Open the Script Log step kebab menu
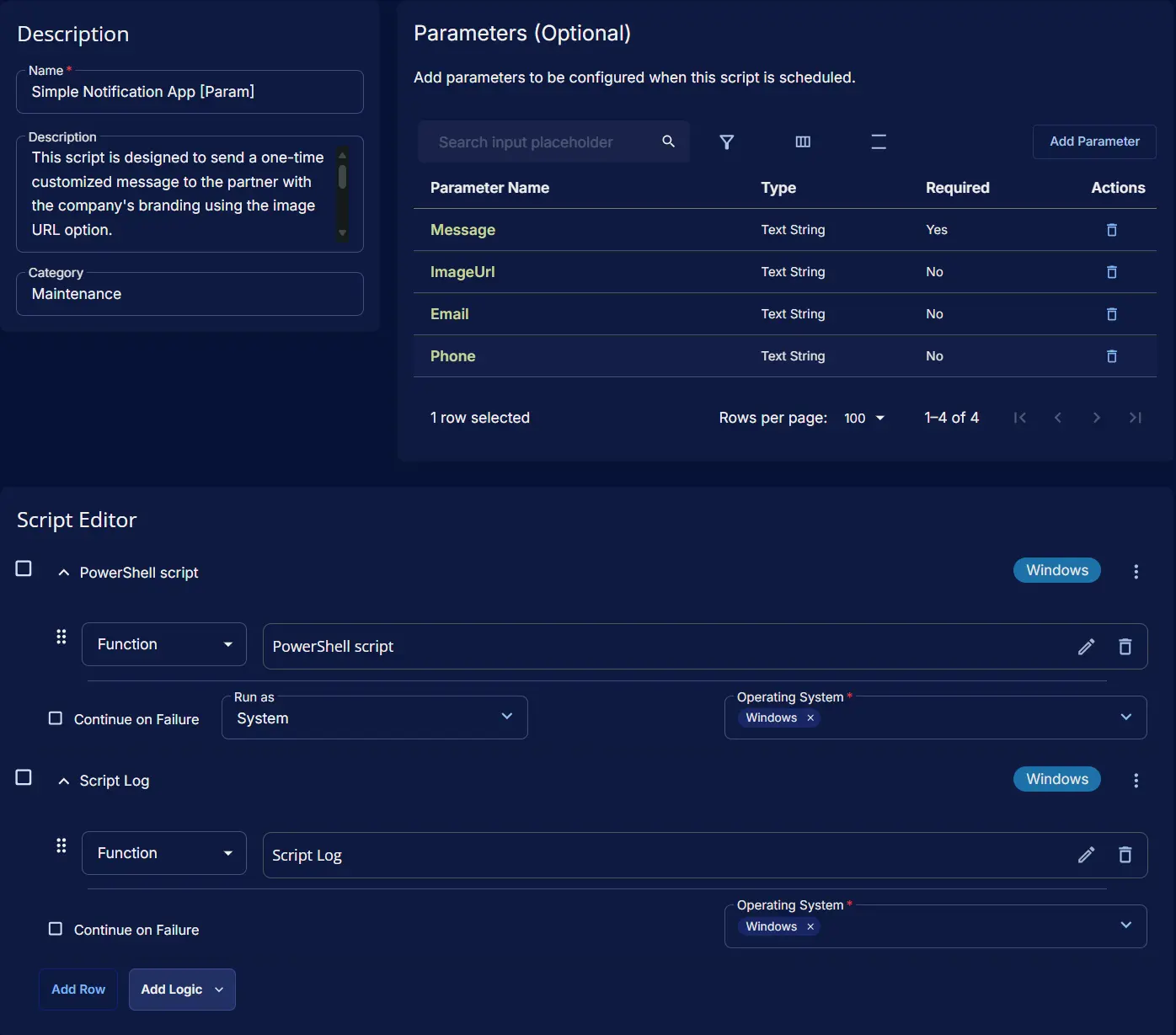 pyautogui.click(x=1136, y=781)
